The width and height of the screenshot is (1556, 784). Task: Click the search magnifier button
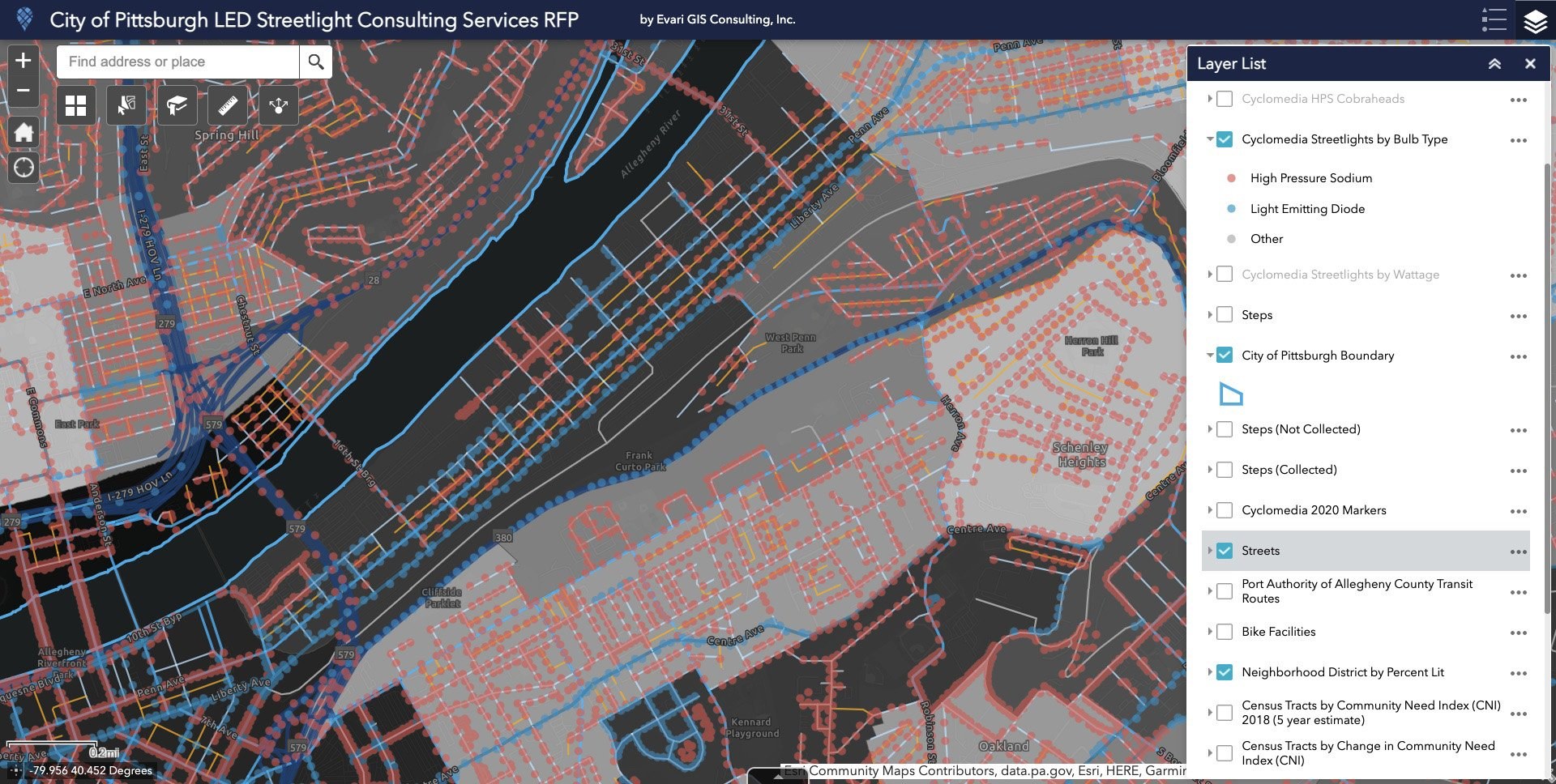[x=316, y=62]
